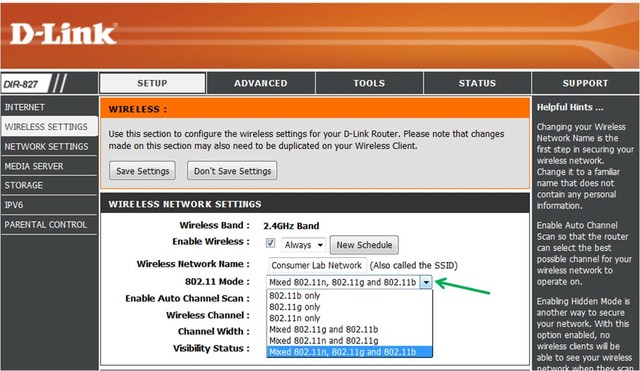Click the Wireless Channel label
Viewport: 640px width, 371px height.
click(x=208, y=315)
